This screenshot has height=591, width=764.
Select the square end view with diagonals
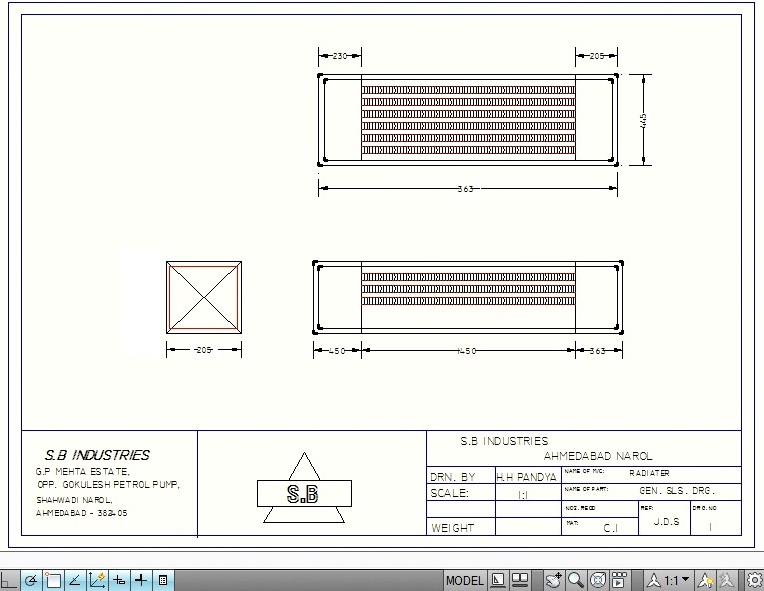204,296
